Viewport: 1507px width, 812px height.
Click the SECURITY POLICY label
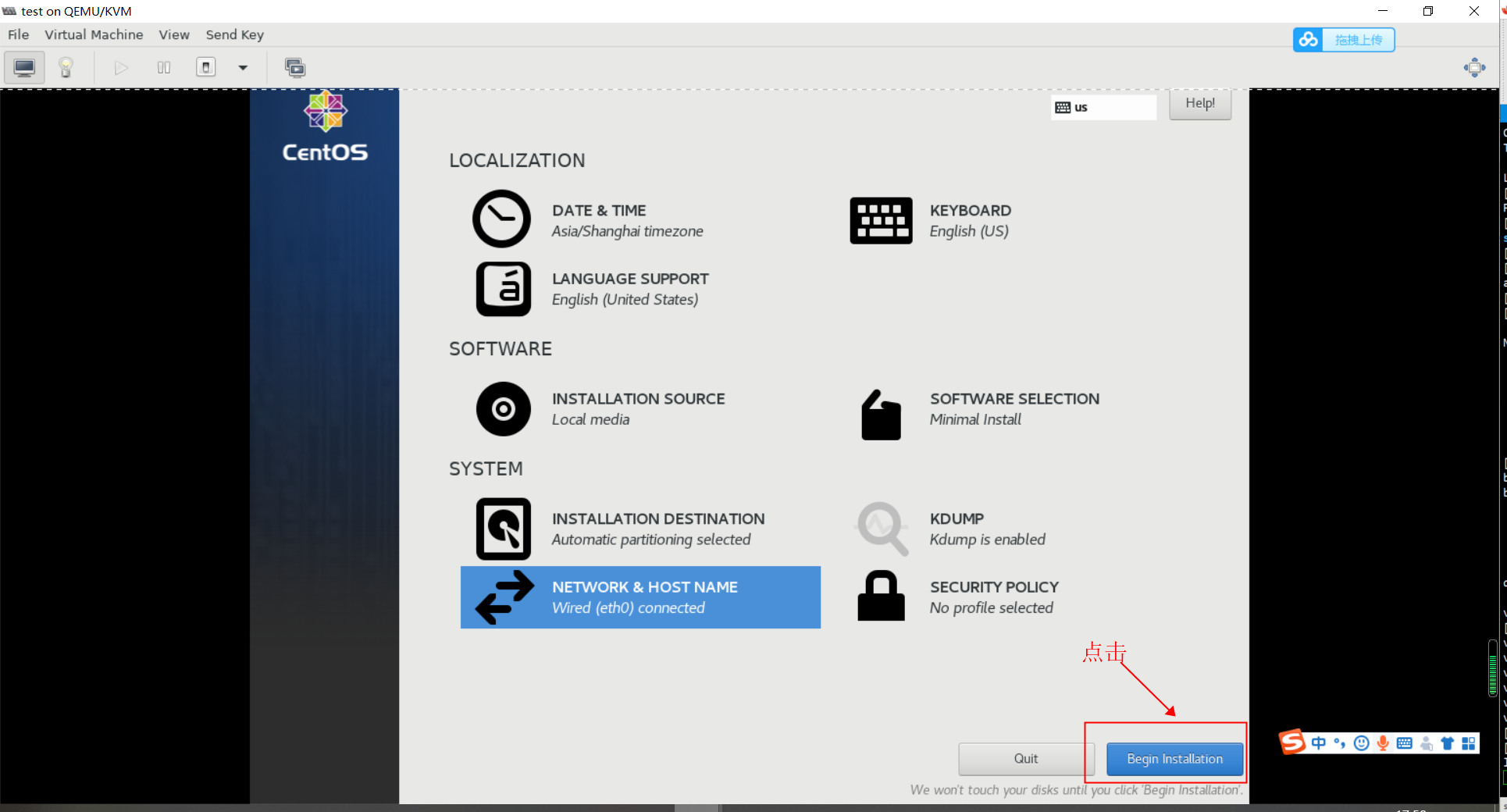pyautogui.click(x=994, y=587)
